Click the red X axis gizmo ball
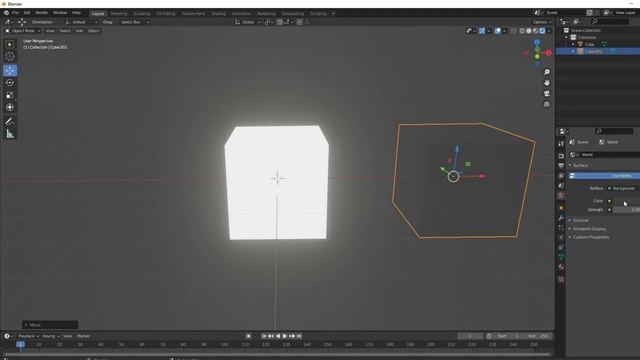Image resolution: width=640 pixels, height=360 pixels. (x=549, y=53)
